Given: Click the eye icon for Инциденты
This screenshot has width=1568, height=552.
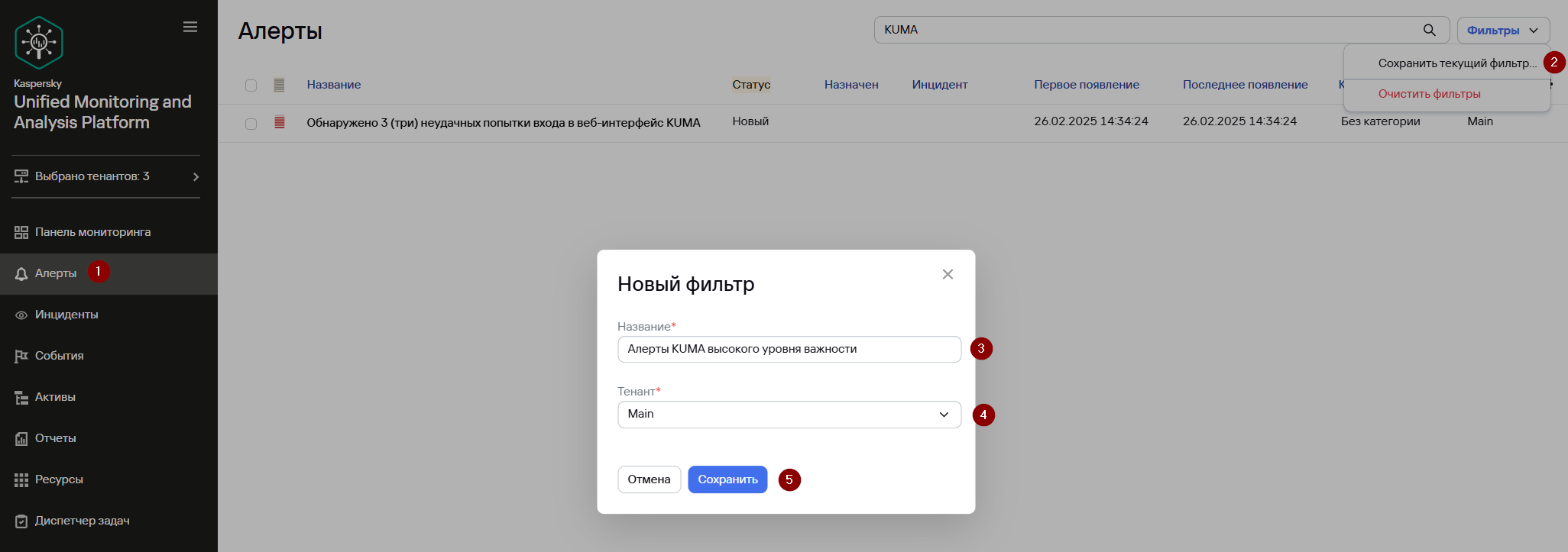Looking at the screenshot, I should (x=21, y=315).
